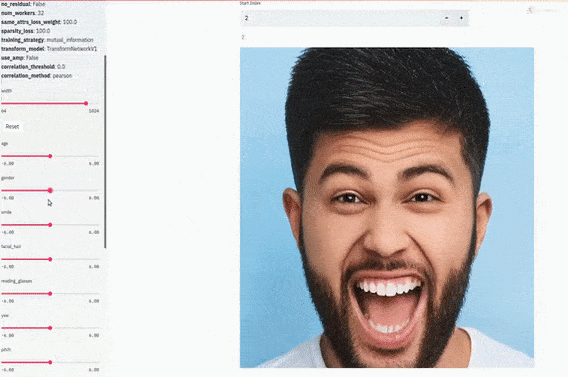Click the plus stepper of Start index
Screen dimensions: 568x377
point(461,18)
